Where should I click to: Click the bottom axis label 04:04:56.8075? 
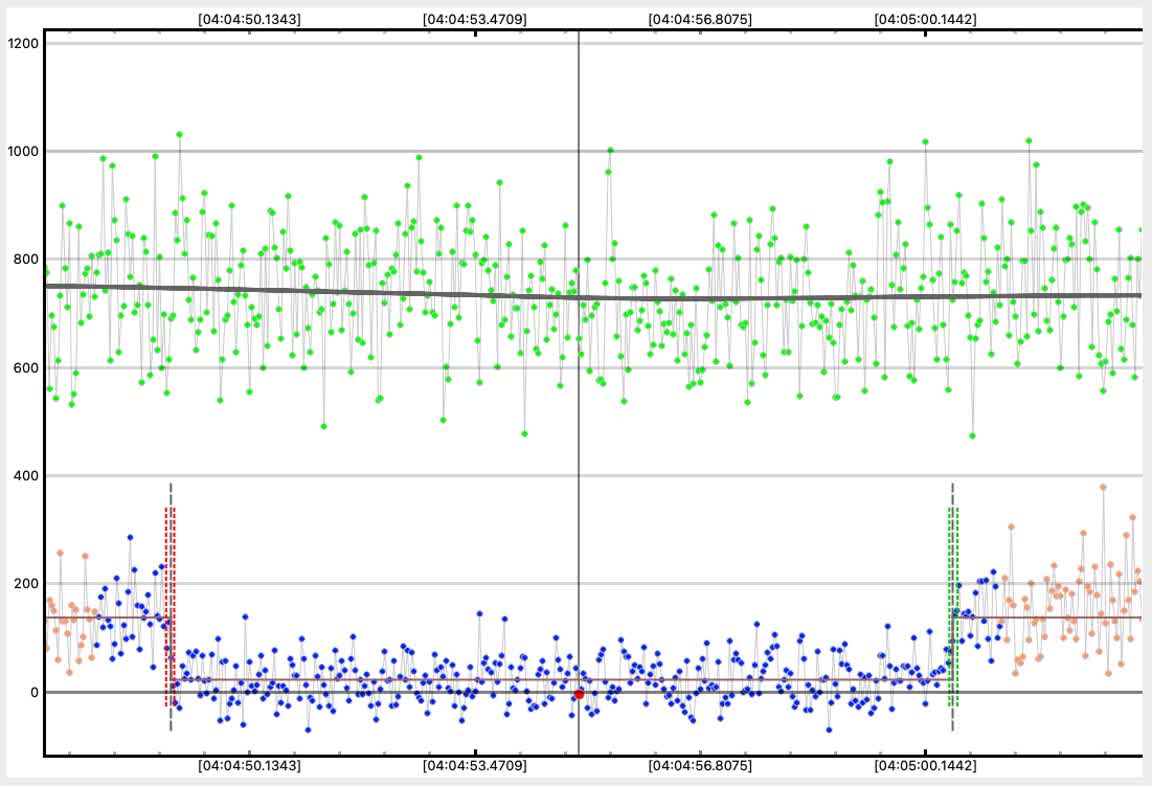(x=700, y=765)
